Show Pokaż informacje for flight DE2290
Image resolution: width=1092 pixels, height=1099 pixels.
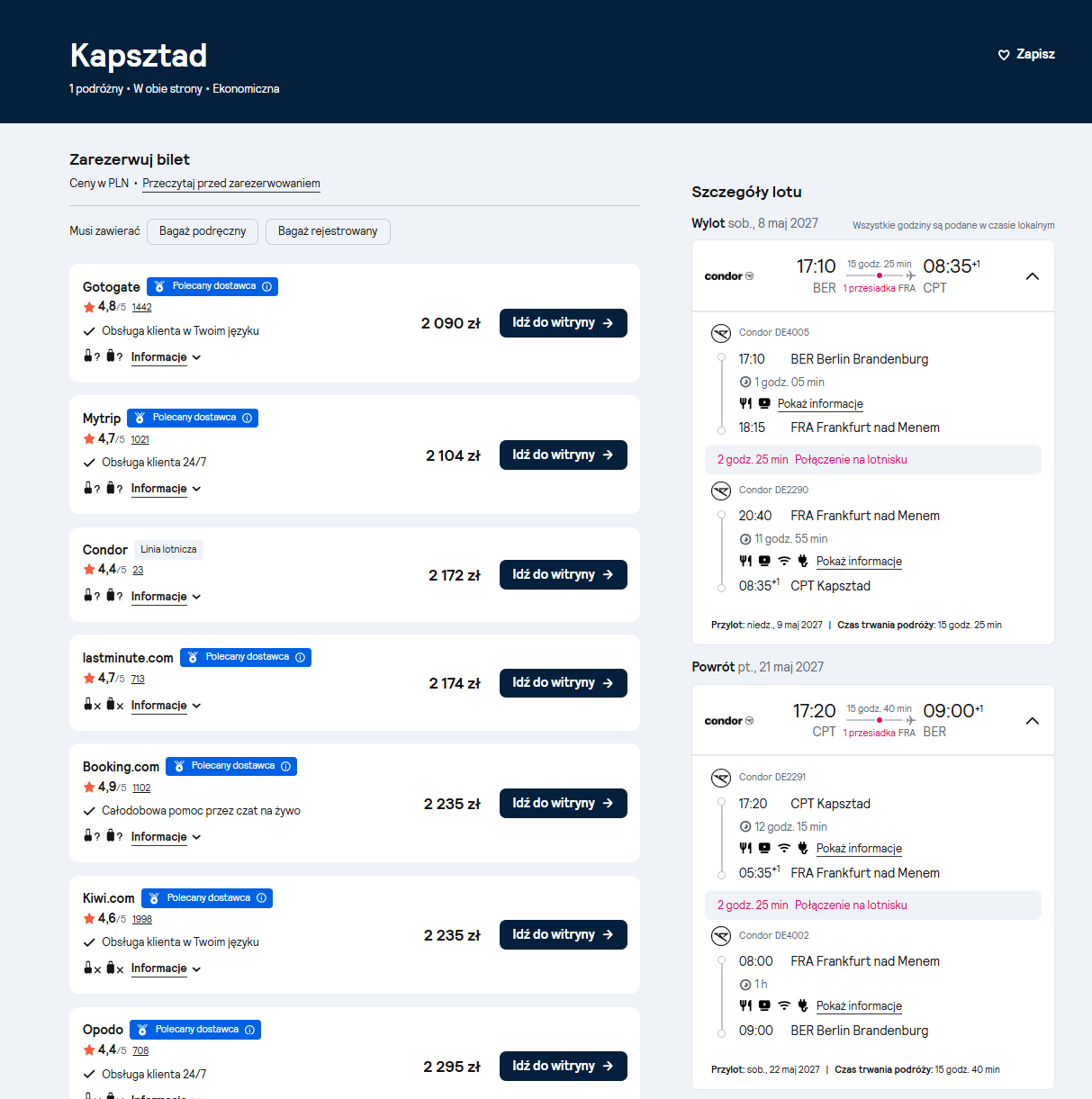tap(859, 562)
